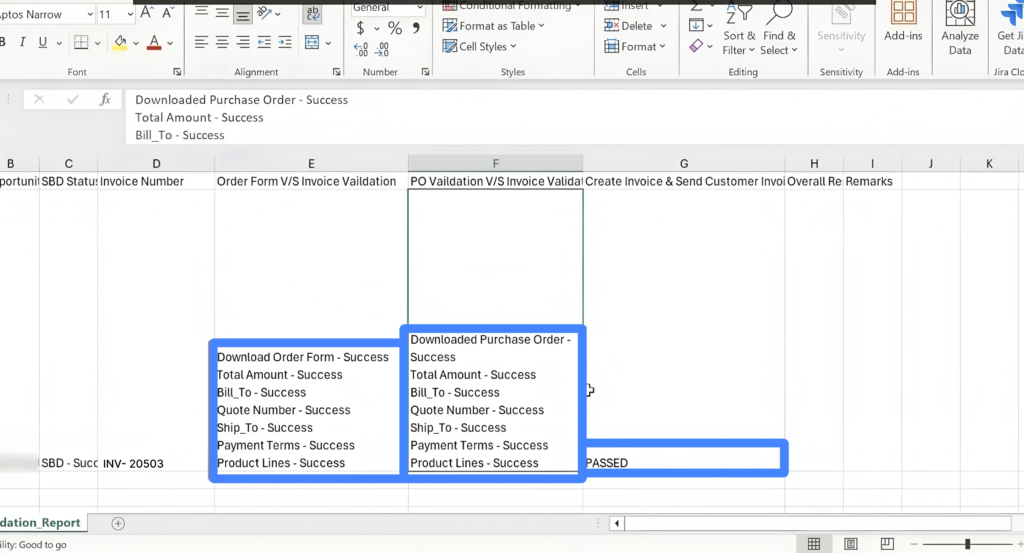Select column G header
The height and width of the screenshot is (553, 1024).
(x=684, y=163)
